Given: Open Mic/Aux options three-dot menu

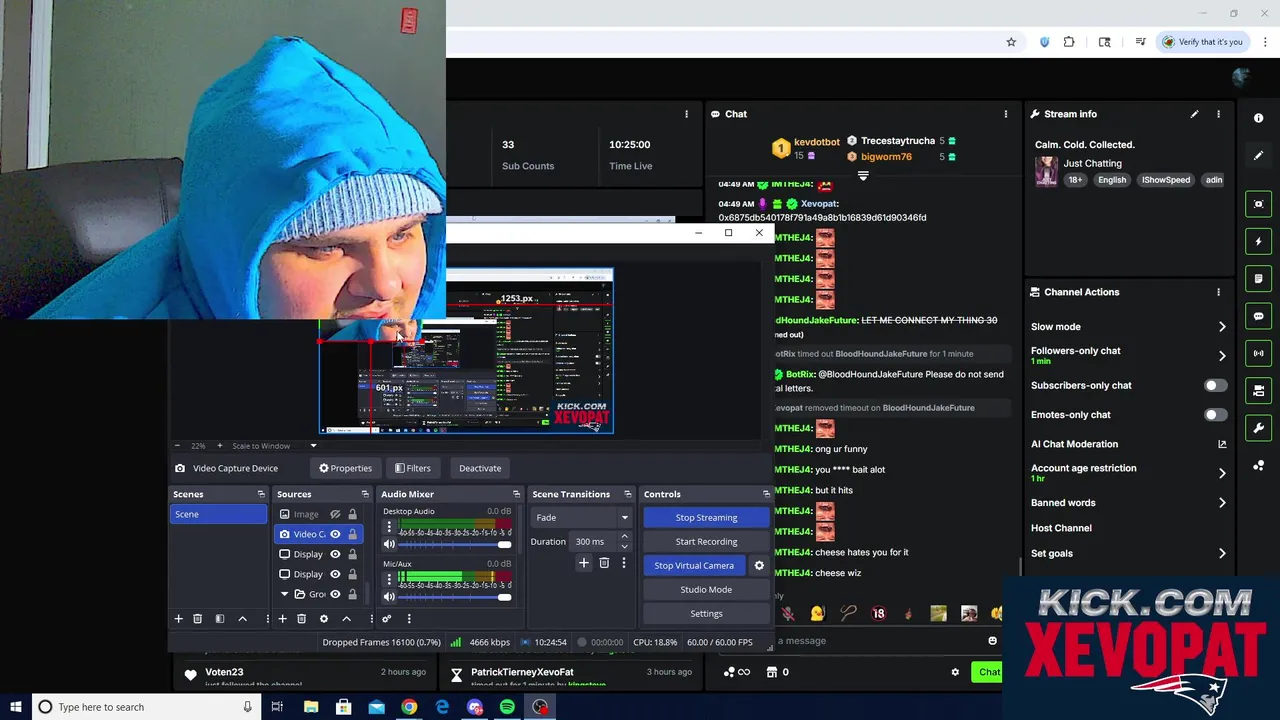Looking at the screenshot, I should (389, 579).
